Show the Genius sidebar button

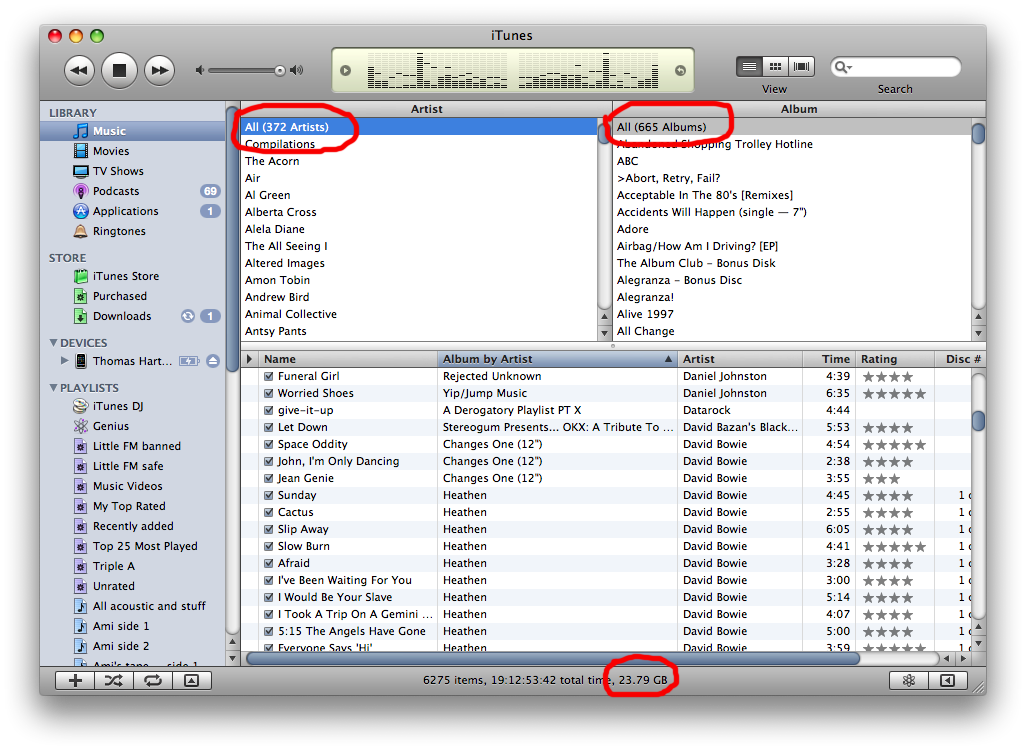(x=947, y=681)
